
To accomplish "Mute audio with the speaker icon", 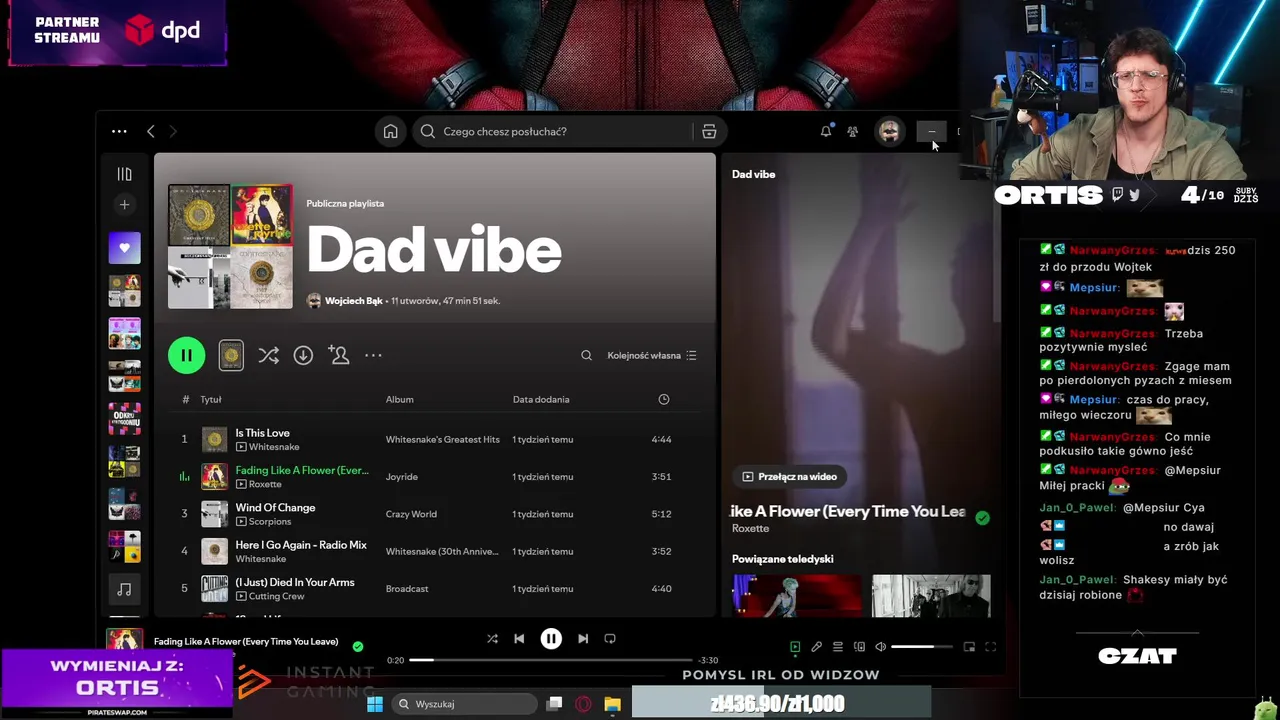I will 880,647.
